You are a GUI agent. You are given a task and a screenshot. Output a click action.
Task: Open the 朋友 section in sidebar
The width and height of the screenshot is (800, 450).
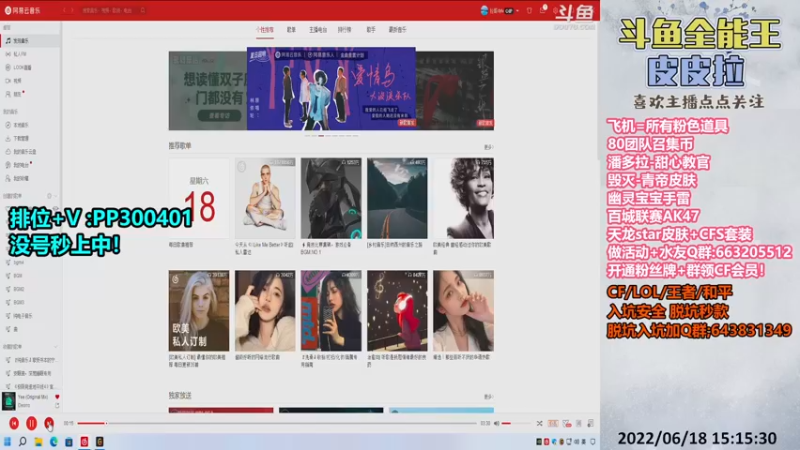[x=30, y=94]
